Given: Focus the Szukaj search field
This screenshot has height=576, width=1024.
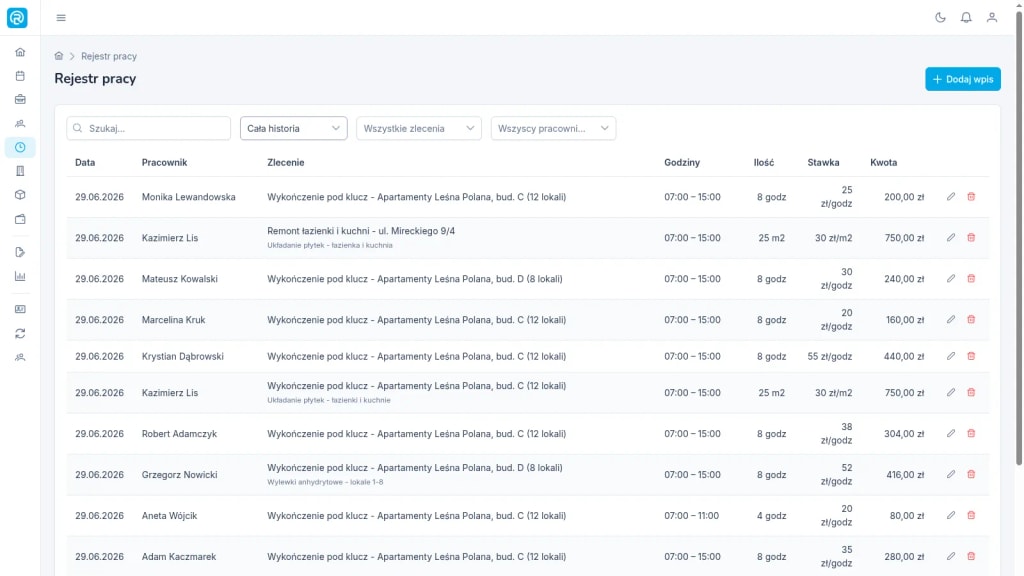Looking at the screenshot, I should pyautogui.click(x=148, y=128).
